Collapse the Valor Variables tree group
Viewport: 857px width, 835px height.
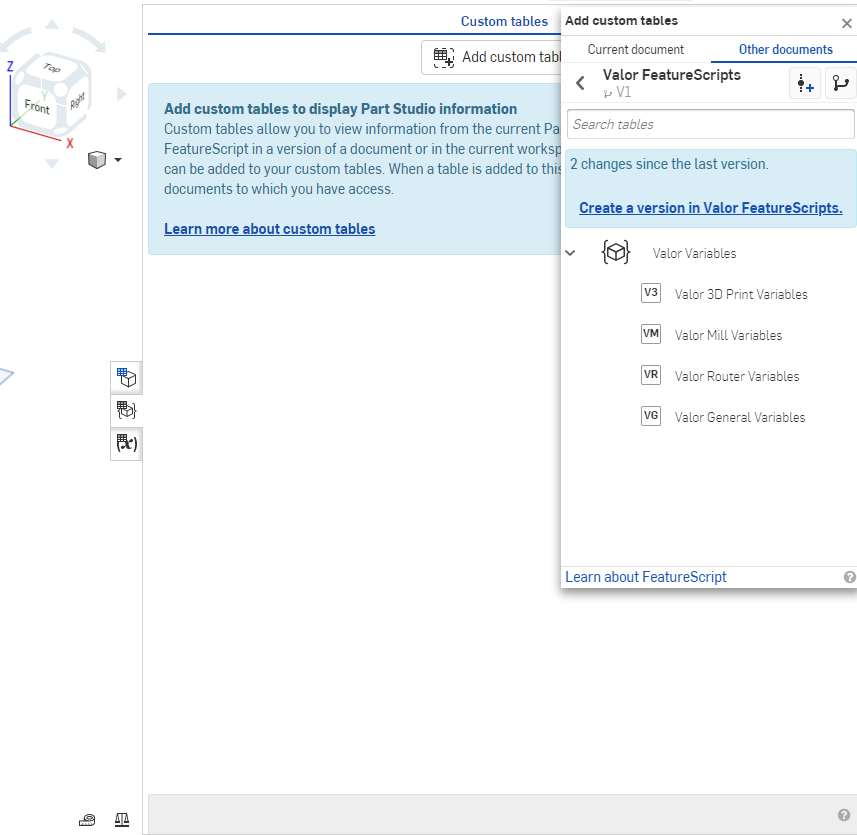[570, 253]
